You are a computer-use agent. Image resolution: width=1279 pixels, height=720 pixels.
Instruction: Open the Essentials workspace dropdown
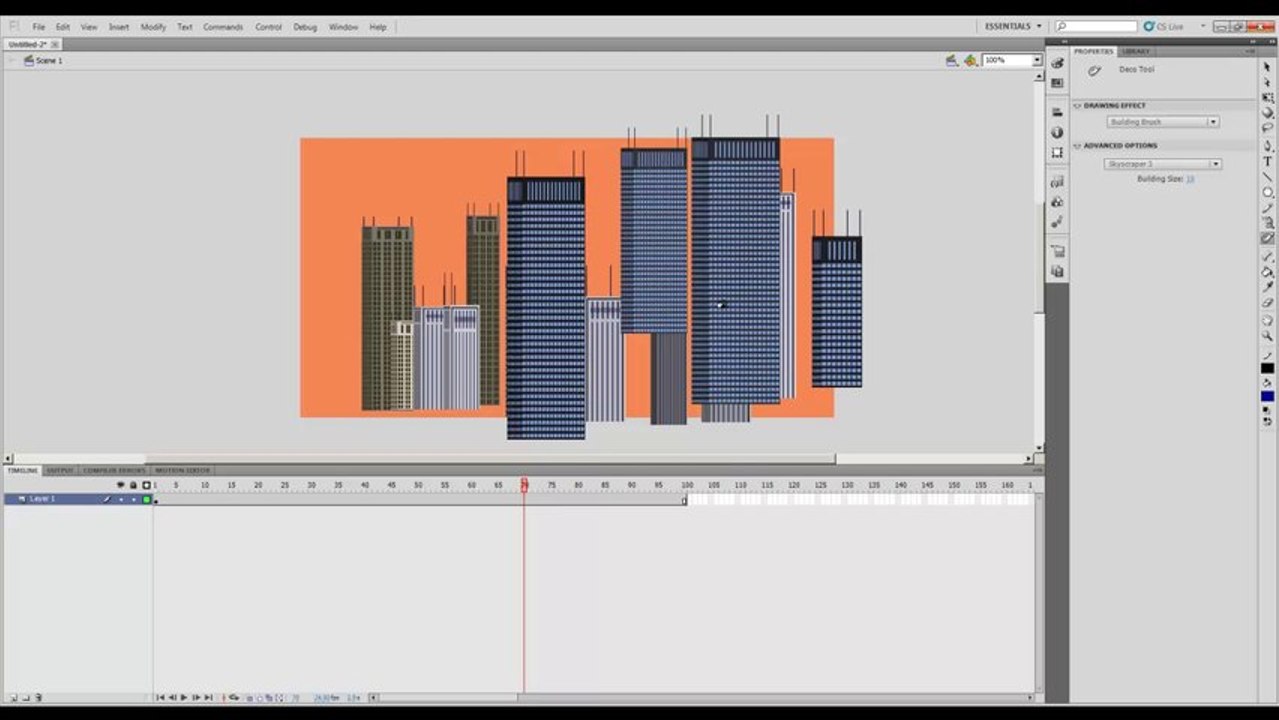click(x=1014, y=26)
